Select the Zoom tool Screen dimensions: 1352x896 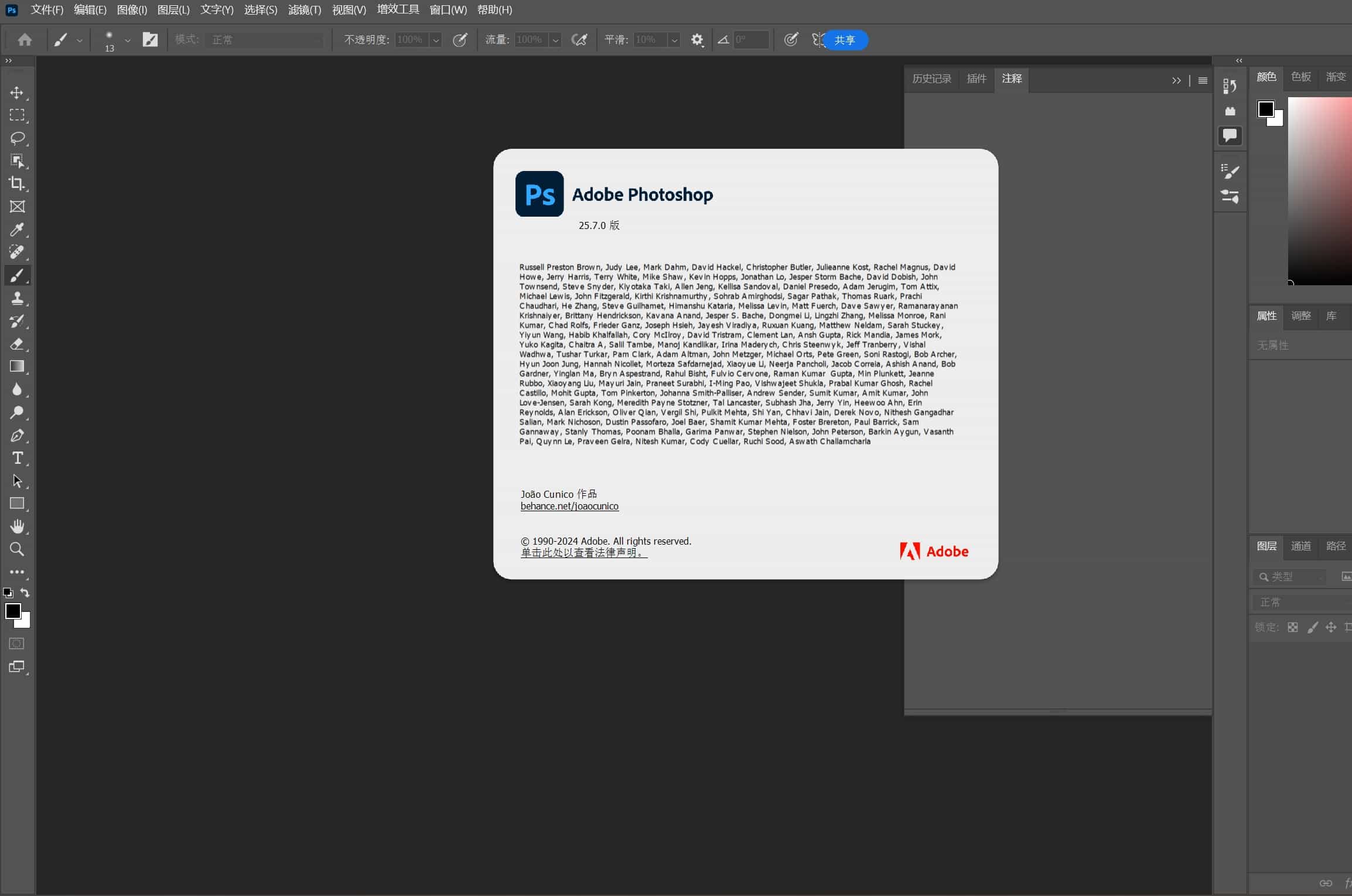(x=16, y=549)
